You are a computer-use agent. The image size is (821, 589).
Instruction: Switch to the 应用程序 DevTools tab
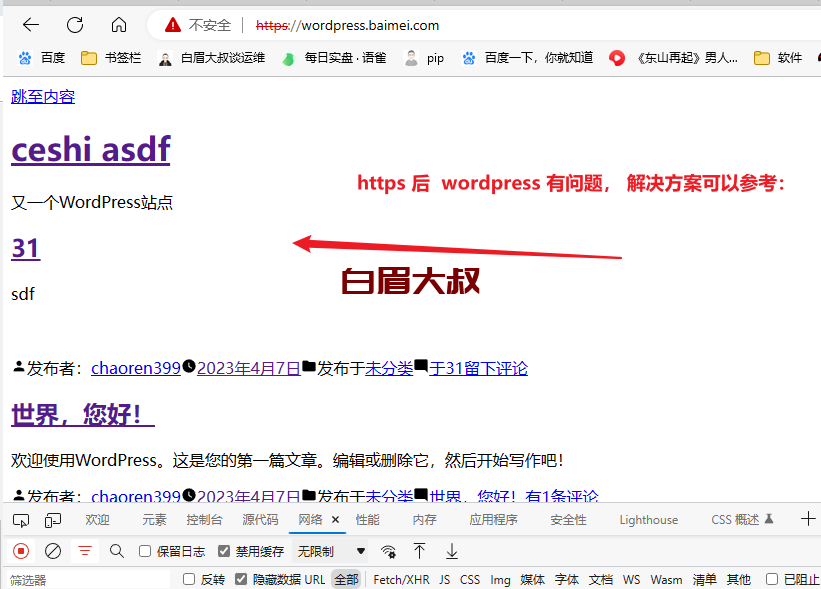point(493,520)
